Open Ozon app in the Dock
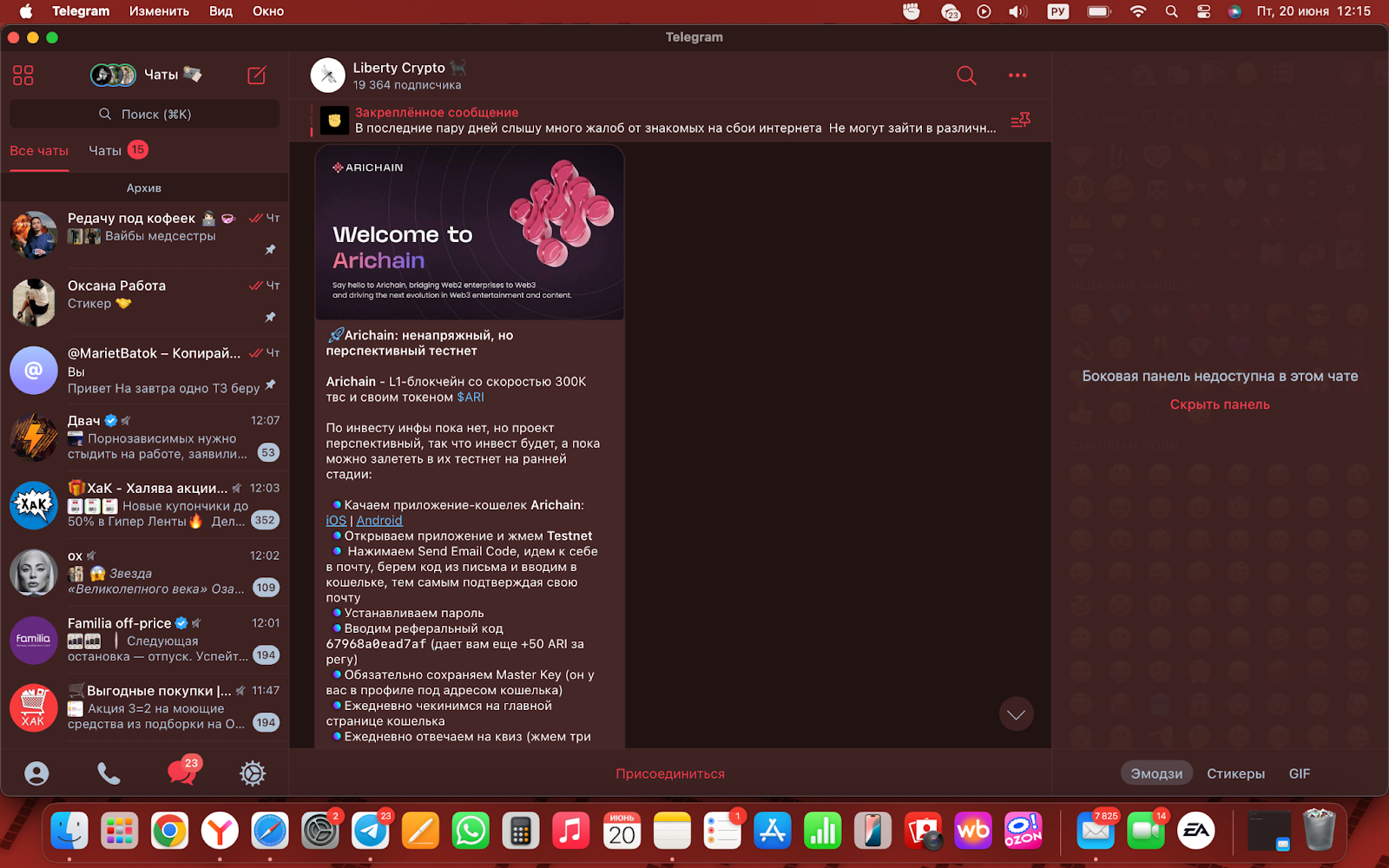The height and width of the screenshot is (868, 1389). pyautogui.click(x=1023, y=832)
